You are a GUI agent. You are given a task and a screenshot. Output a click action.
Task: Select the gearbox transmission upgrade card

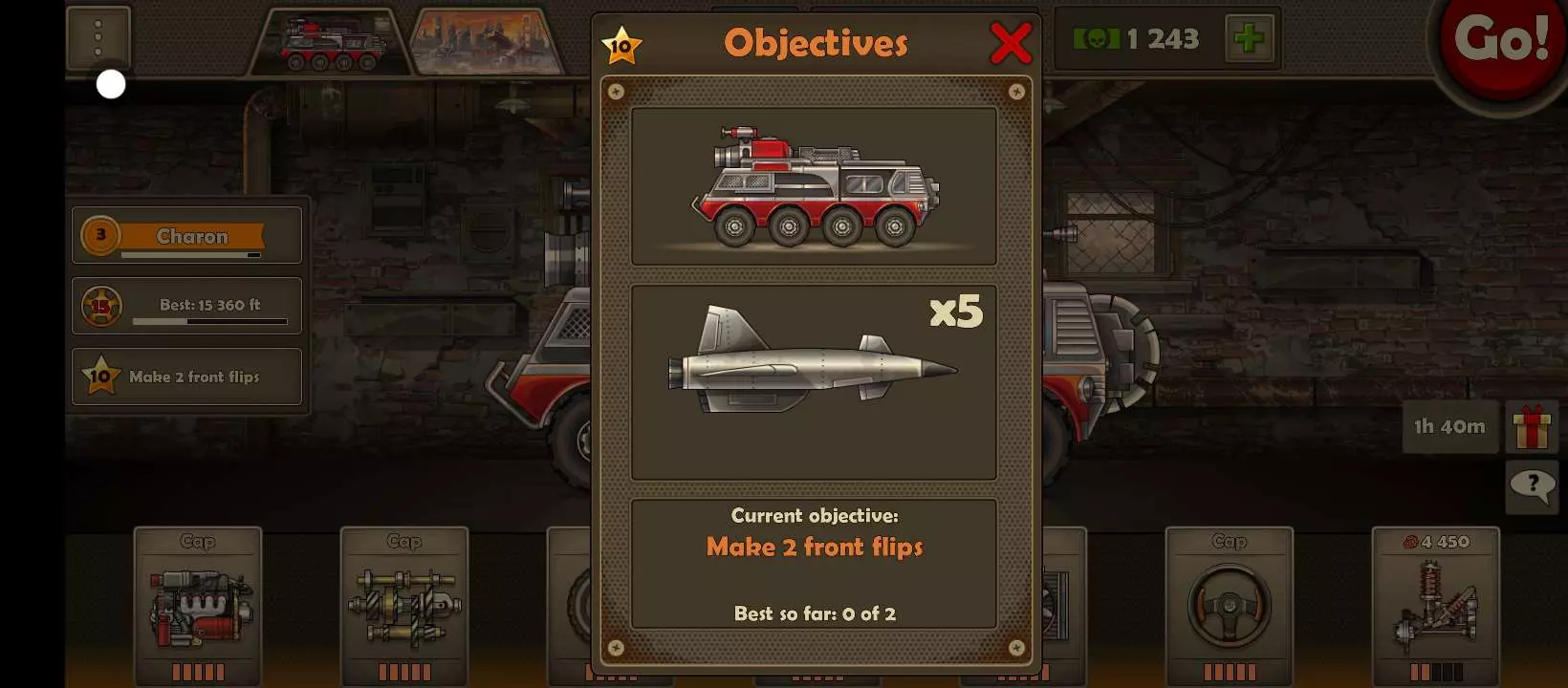click(404, 606)
